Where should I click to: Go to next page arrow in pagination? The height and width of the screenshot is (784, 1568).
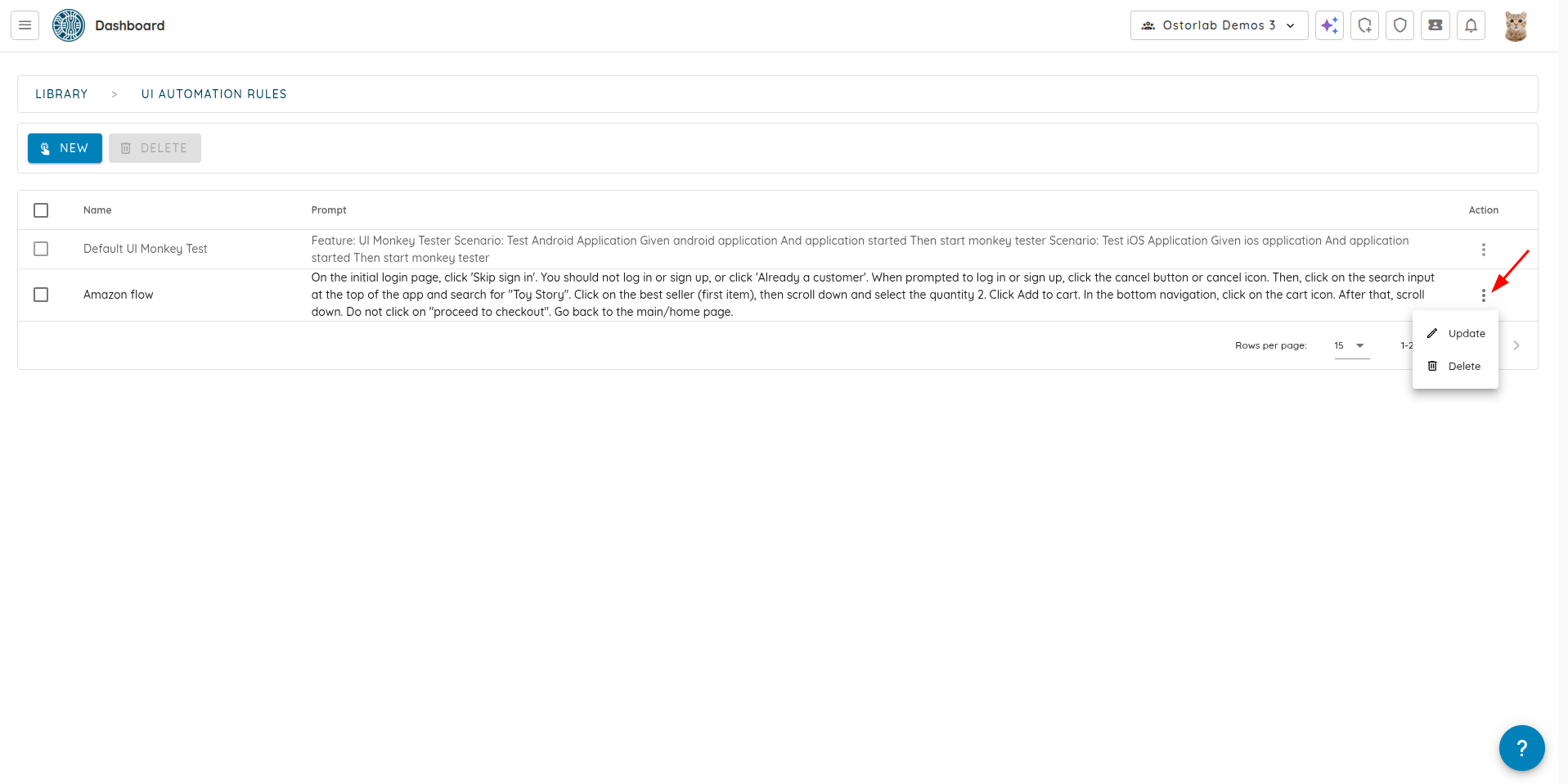(x=1516, y=345)
